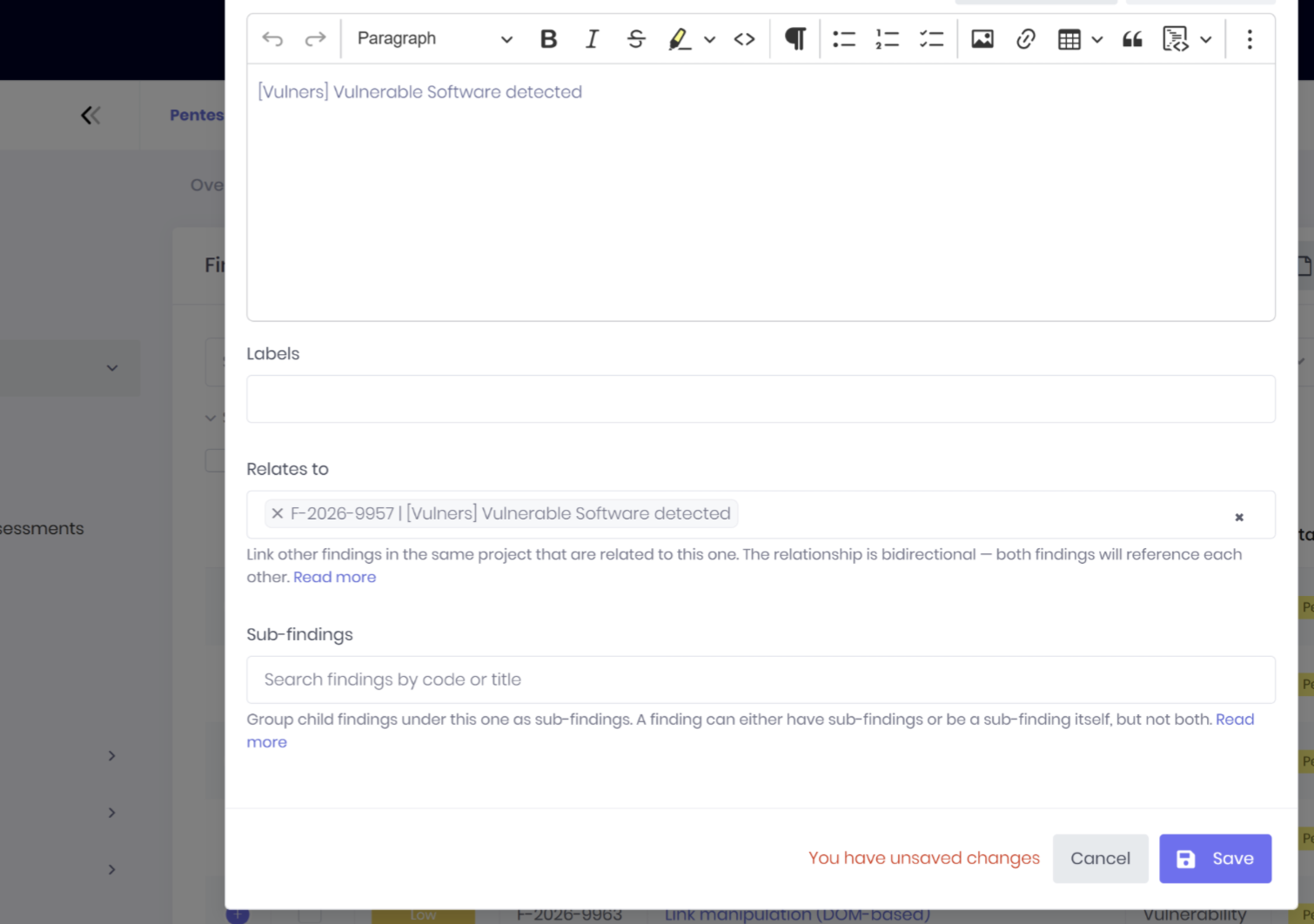Apply strikethrough formatting
Viewport: 1314px width, 924px height.
pos(636,39)
